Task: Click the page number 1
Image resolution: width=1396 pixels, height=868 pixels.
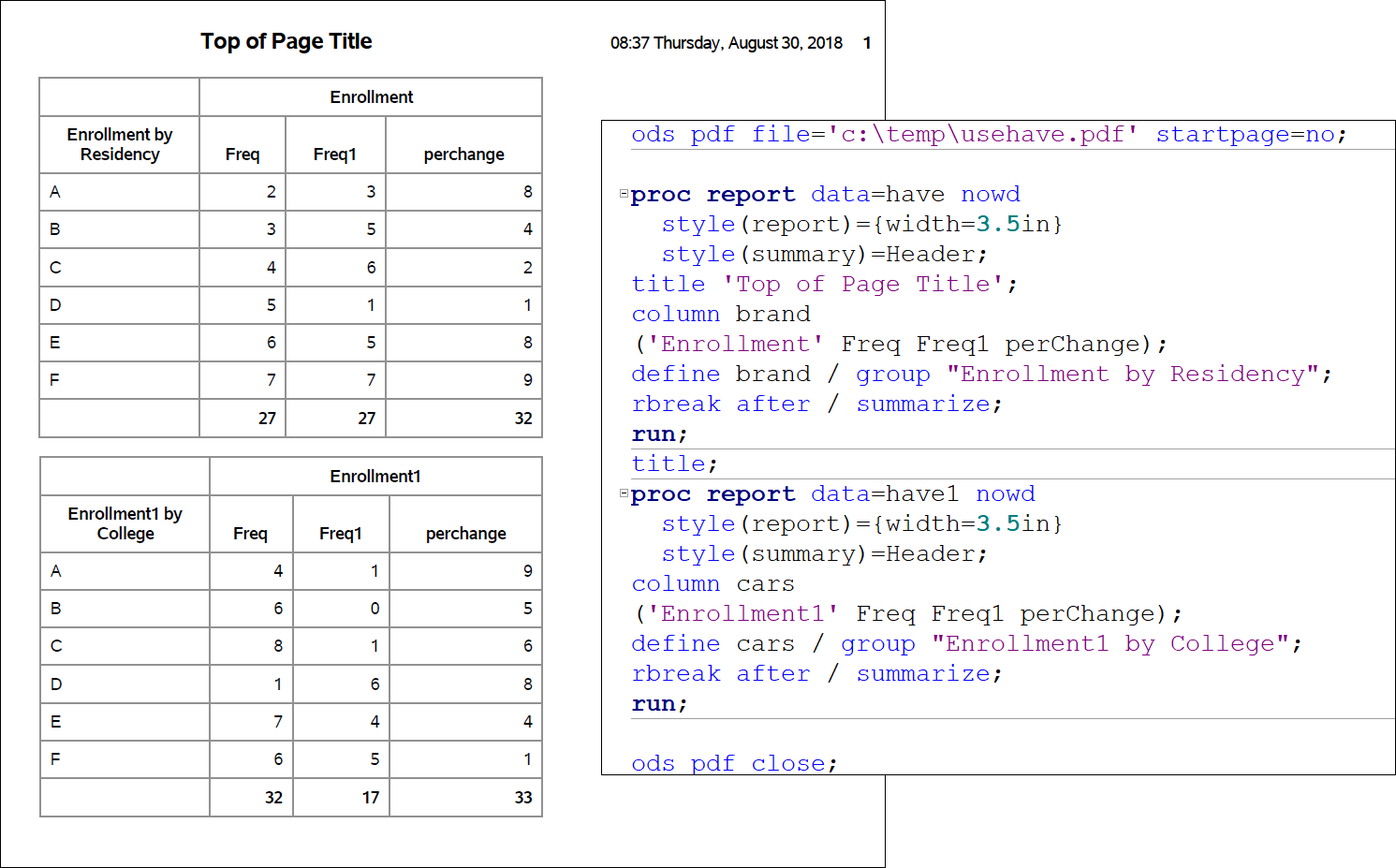Action: coord(866,42)
